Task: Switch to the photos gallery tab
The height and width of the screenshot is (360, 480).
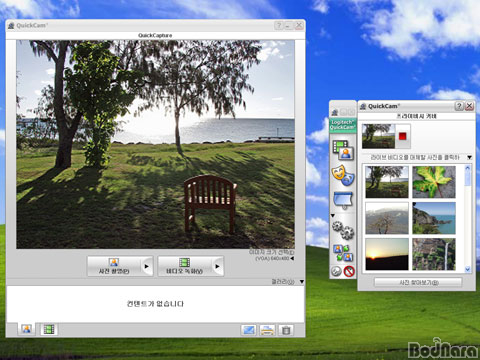Action: 27,329
